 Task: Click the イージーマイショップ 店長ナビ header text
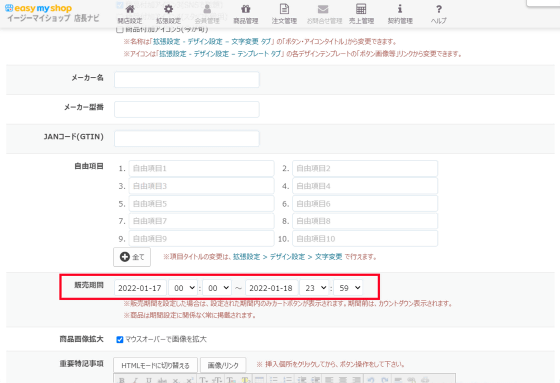point(53,18)
